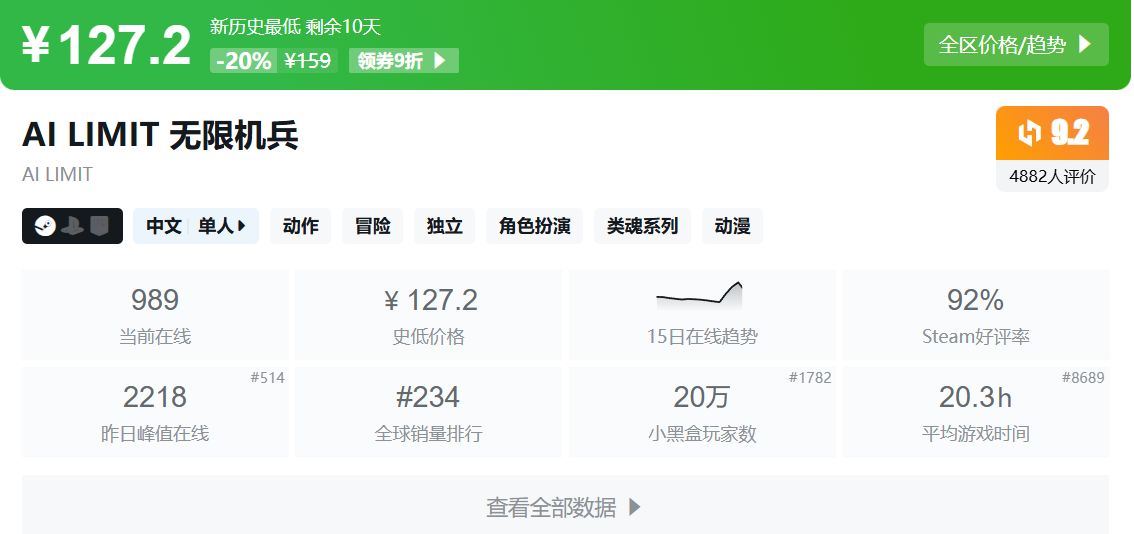1134x534 pixels.
Task: Click the arrow on 领券9折 coupon
Action: [439, 61]
